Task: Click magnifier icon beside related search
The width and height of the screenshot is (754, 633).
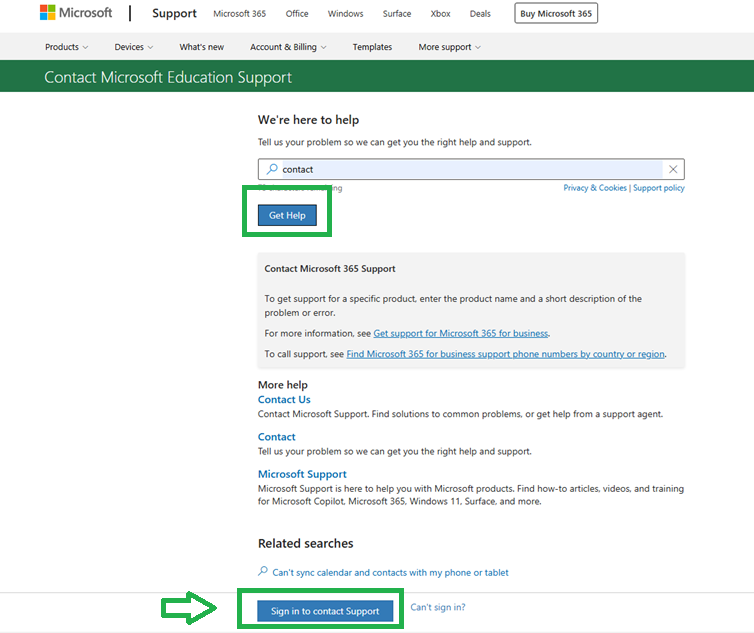Action: (x=263, y=571)
